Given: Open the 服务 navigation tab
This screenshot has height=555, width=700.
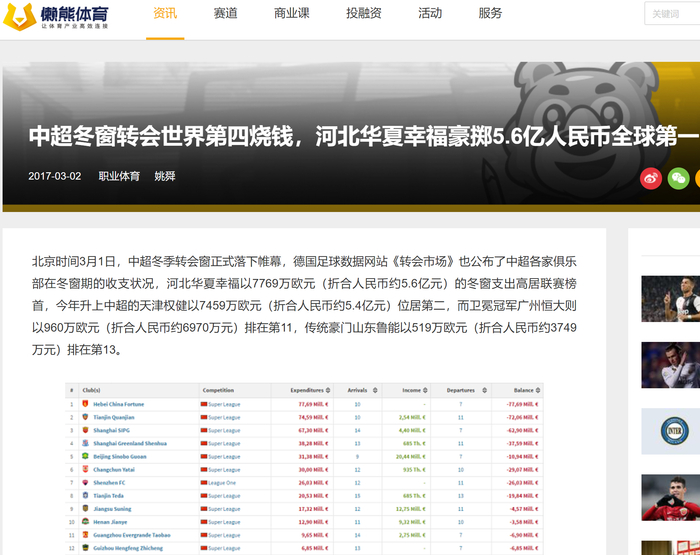Looking at the screenshot, I should point(490,13).
